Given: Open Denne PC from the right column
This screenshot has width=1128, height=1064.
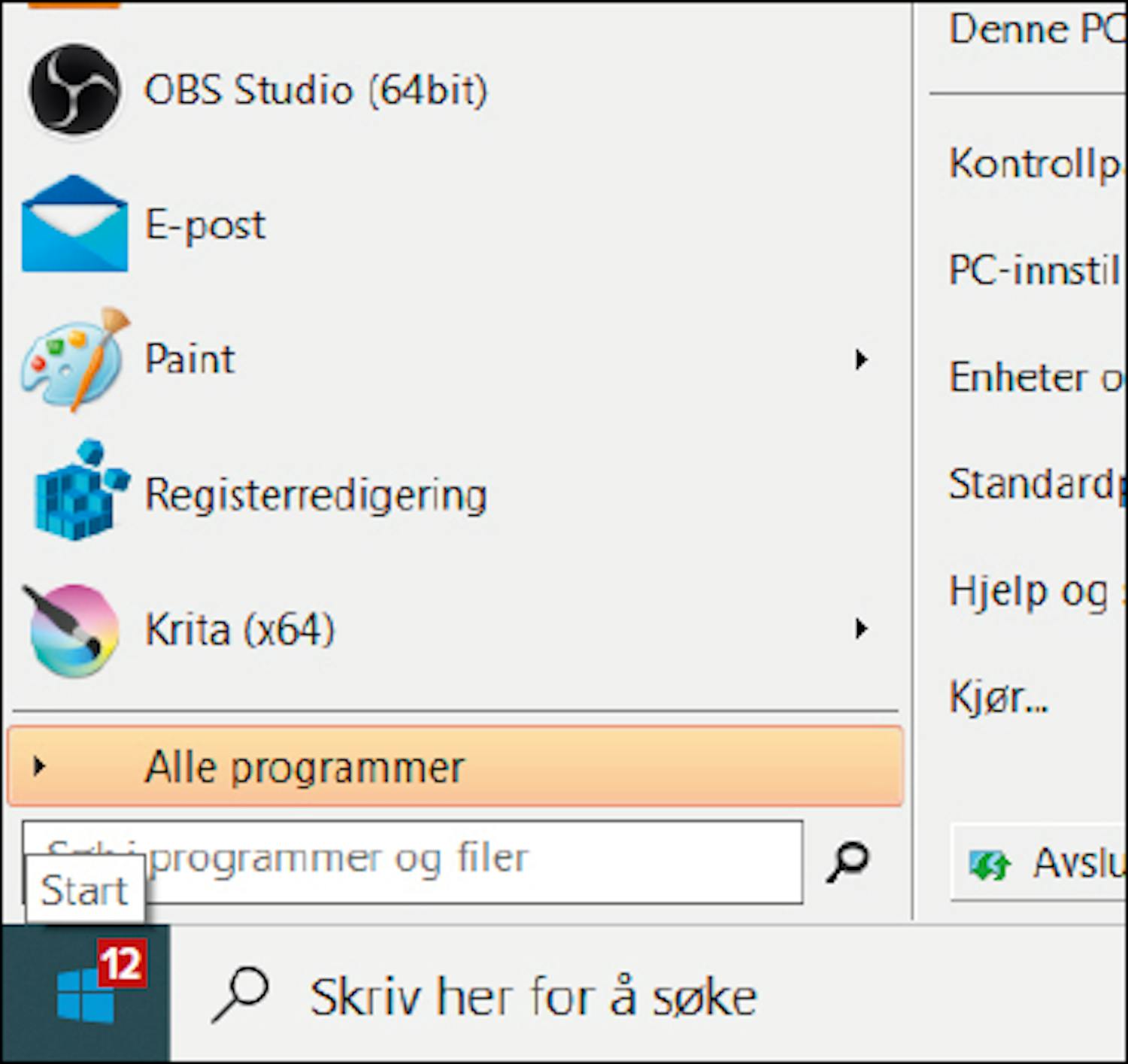Looking at the screenshot, I should 1036,30.
